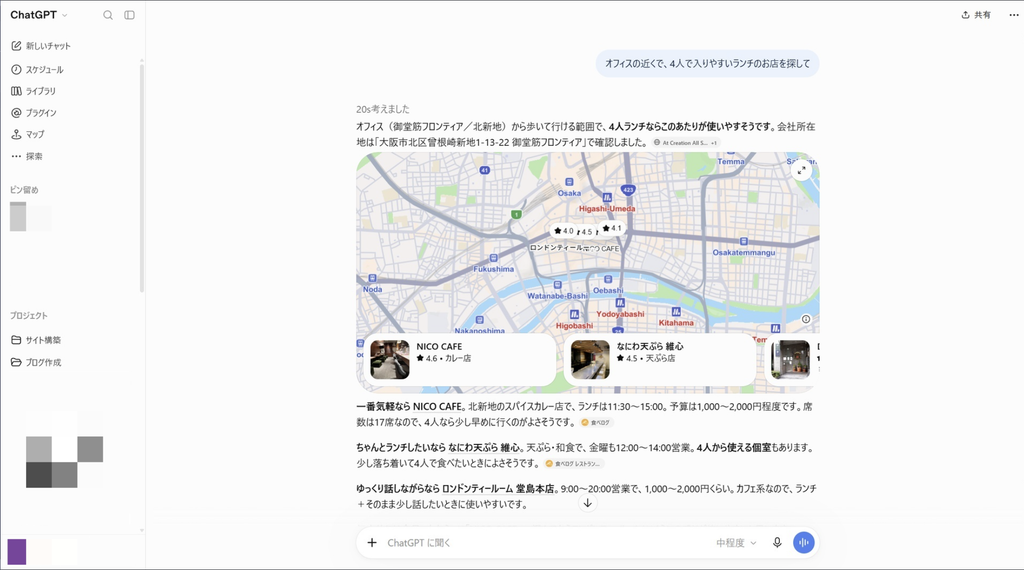The image size is (1024, 570).
Task: Click the NICO CAFE card photo thumbnail
Action: [390, 359]
